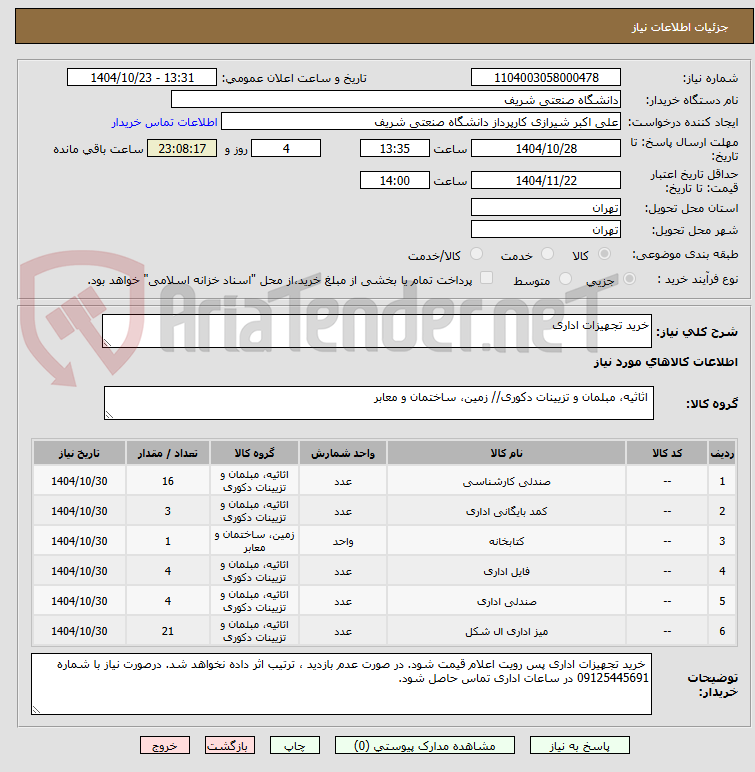Click the شرح کلی نیاز label
Screen dimensions: 755x772
click(x=698, y=332)
